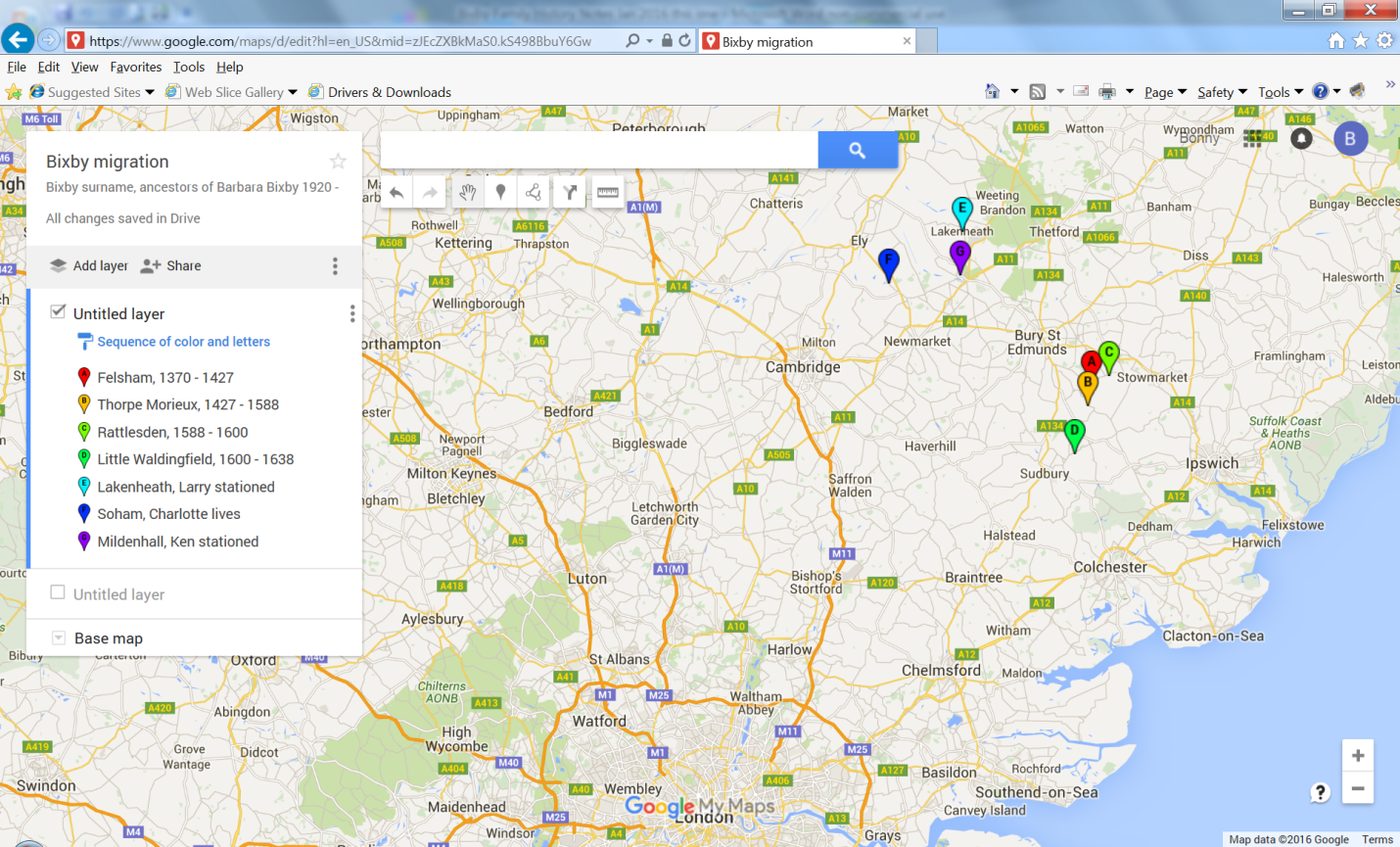Open the Google apps grid
Image resolution: width=1400 pixels, height=847 pixels.
[x=1252, y=139]
